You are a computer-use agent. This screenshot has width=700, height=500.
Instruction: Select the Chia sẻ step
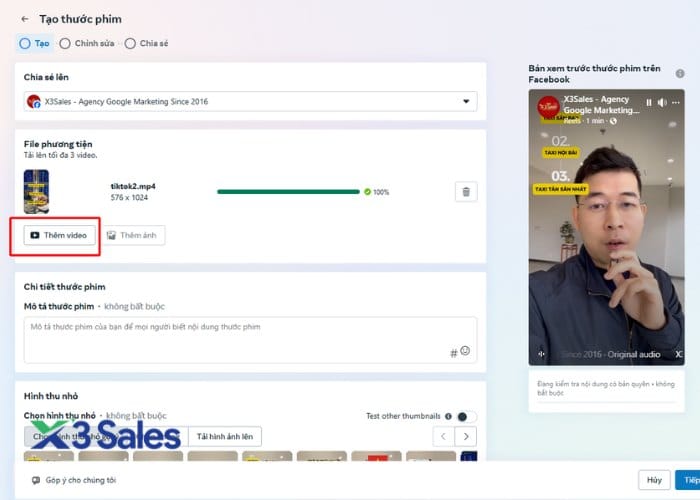(147, 43)
